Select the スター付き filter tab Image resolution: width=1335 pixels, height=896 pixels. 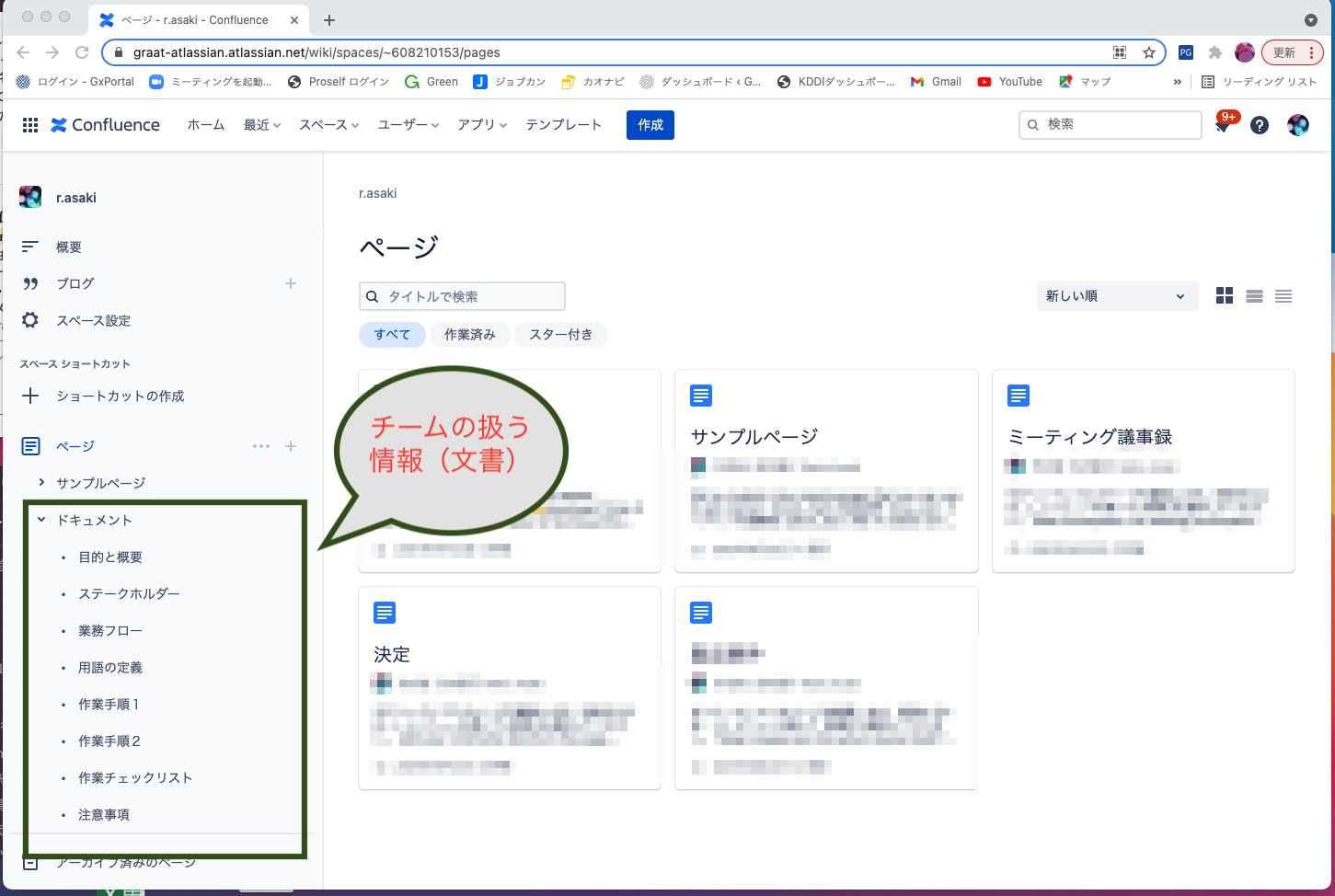coord(561,335)
